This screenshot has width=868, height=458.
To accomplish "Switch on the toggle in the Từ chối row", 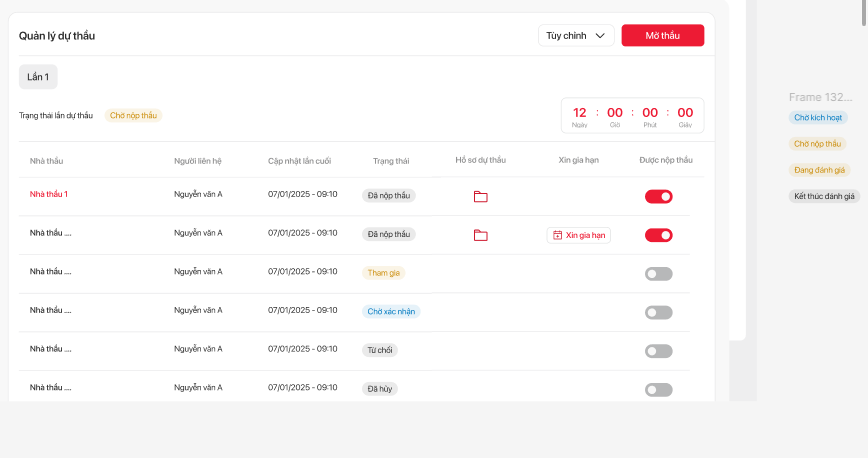I will tap(658, 351).
